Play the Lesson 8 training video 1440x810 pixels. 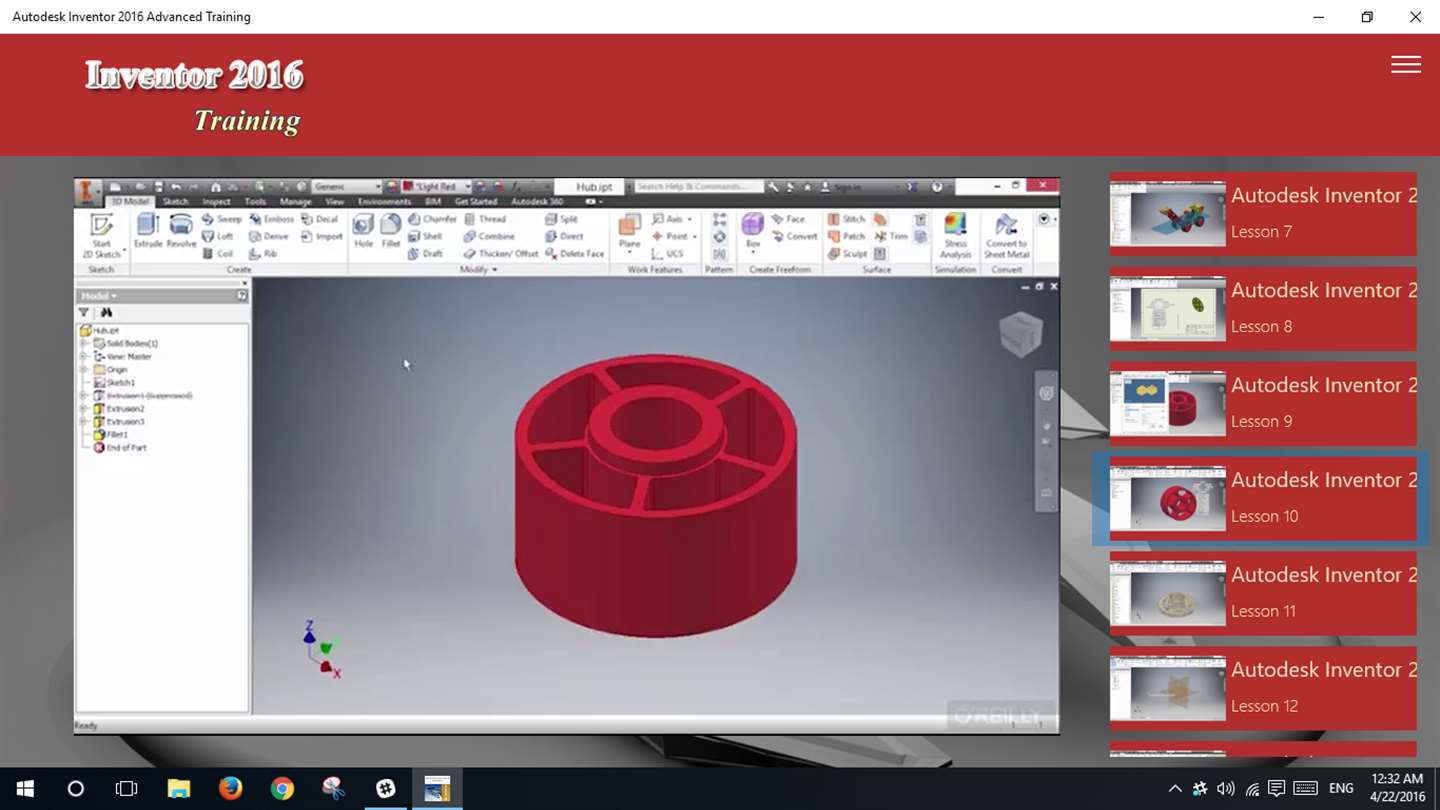1263,309
